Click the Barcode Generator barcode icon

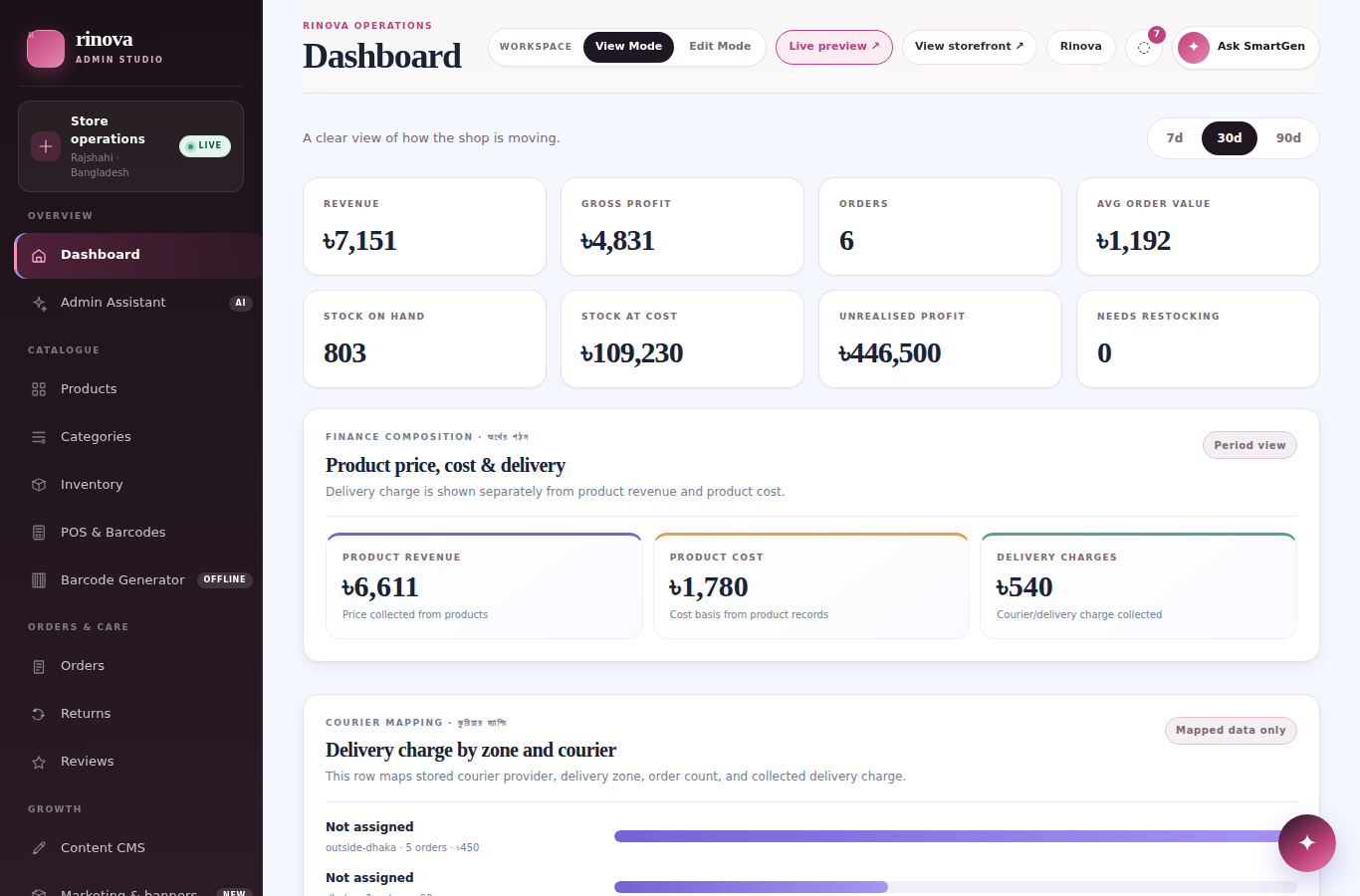tap(39, 580)
